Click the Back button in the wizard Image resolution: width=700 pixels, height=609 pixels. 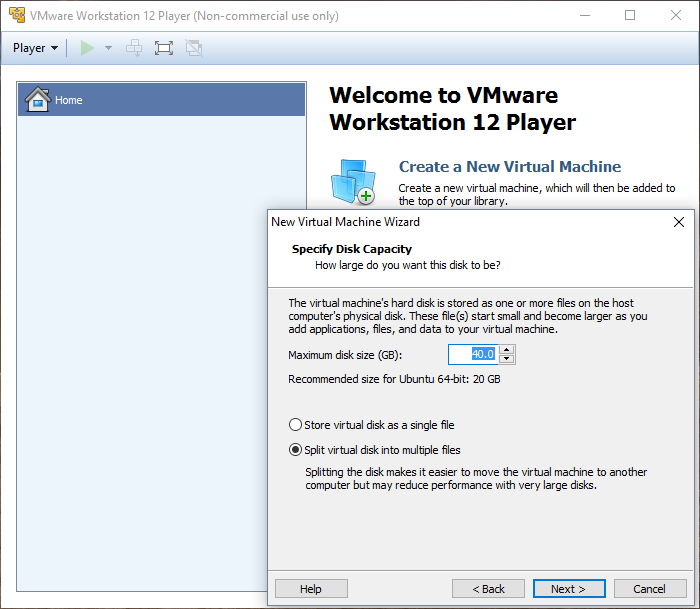(488, 589)
